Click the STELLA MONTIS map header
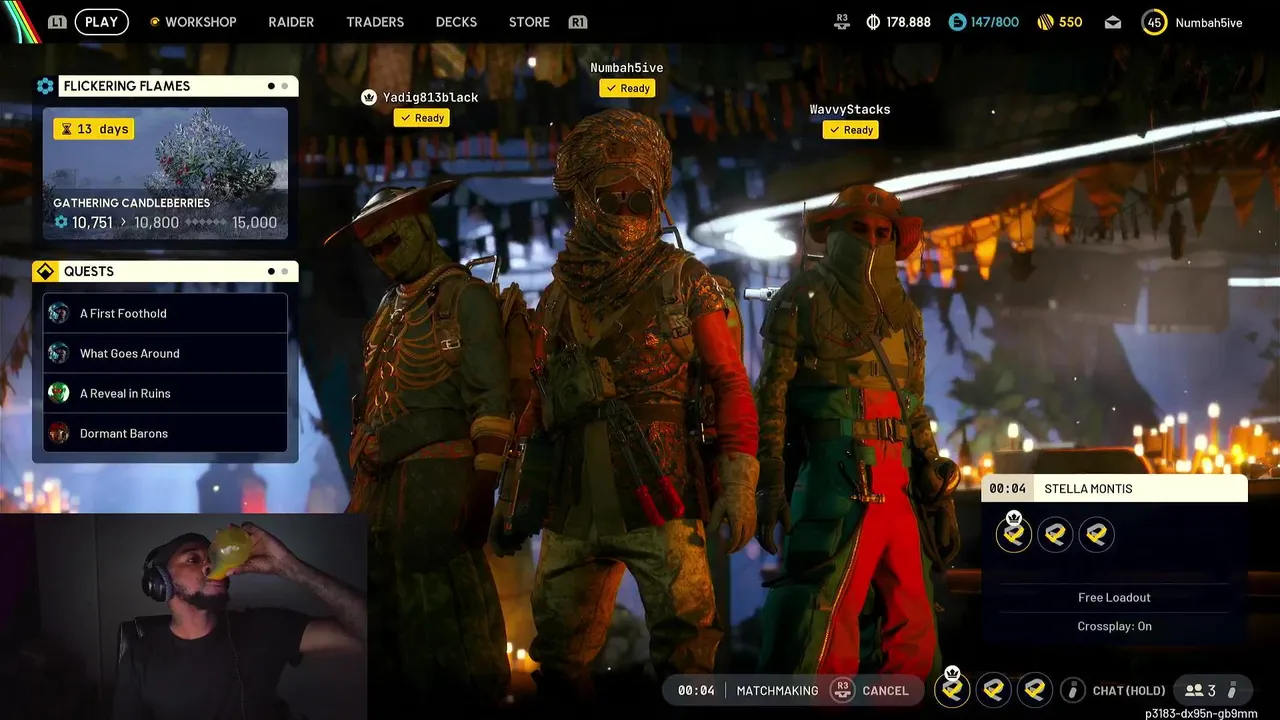Screen dimensions: 1280x720 click(x=1114, y=488)
